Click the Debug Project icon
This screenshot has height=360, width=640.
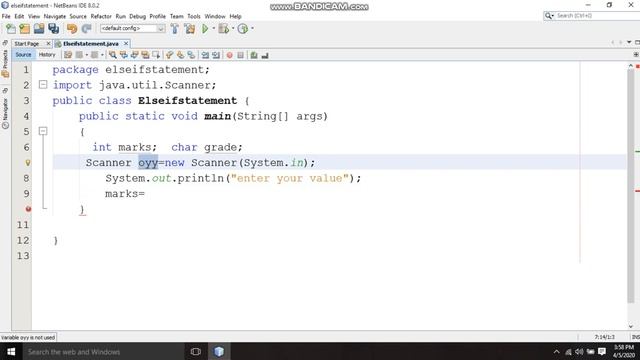pyautogui.click(x=223, y=29)
